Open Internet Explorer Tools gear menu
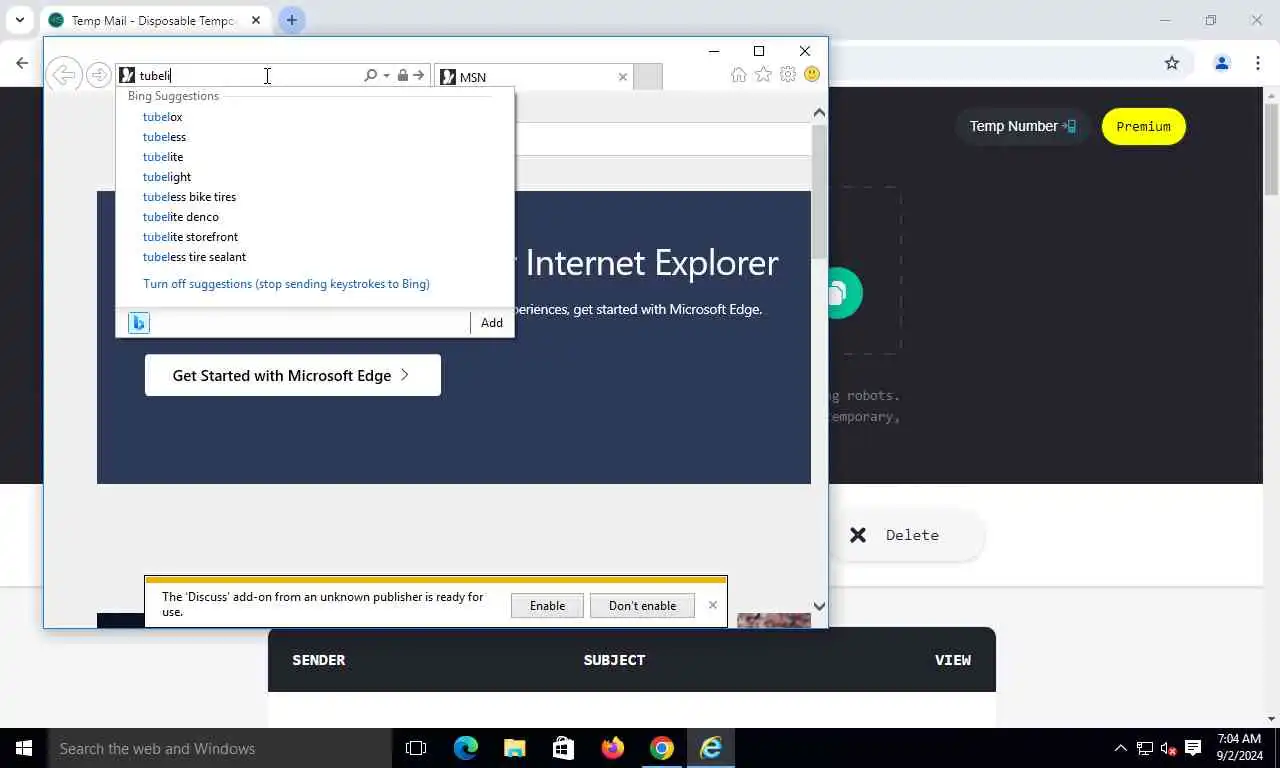The height and width of the screenshot is (768, 1280). pyautogui.click(x=787, y=75)
